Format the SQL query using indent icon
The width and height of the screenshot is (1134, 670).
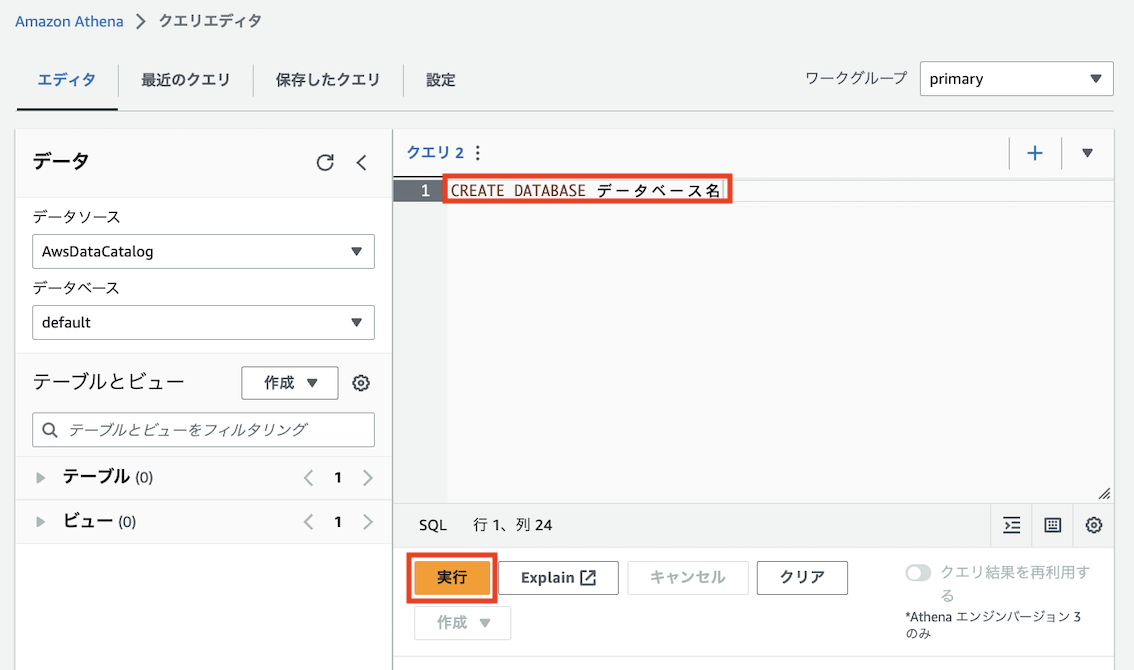(x=1011, y=525)
